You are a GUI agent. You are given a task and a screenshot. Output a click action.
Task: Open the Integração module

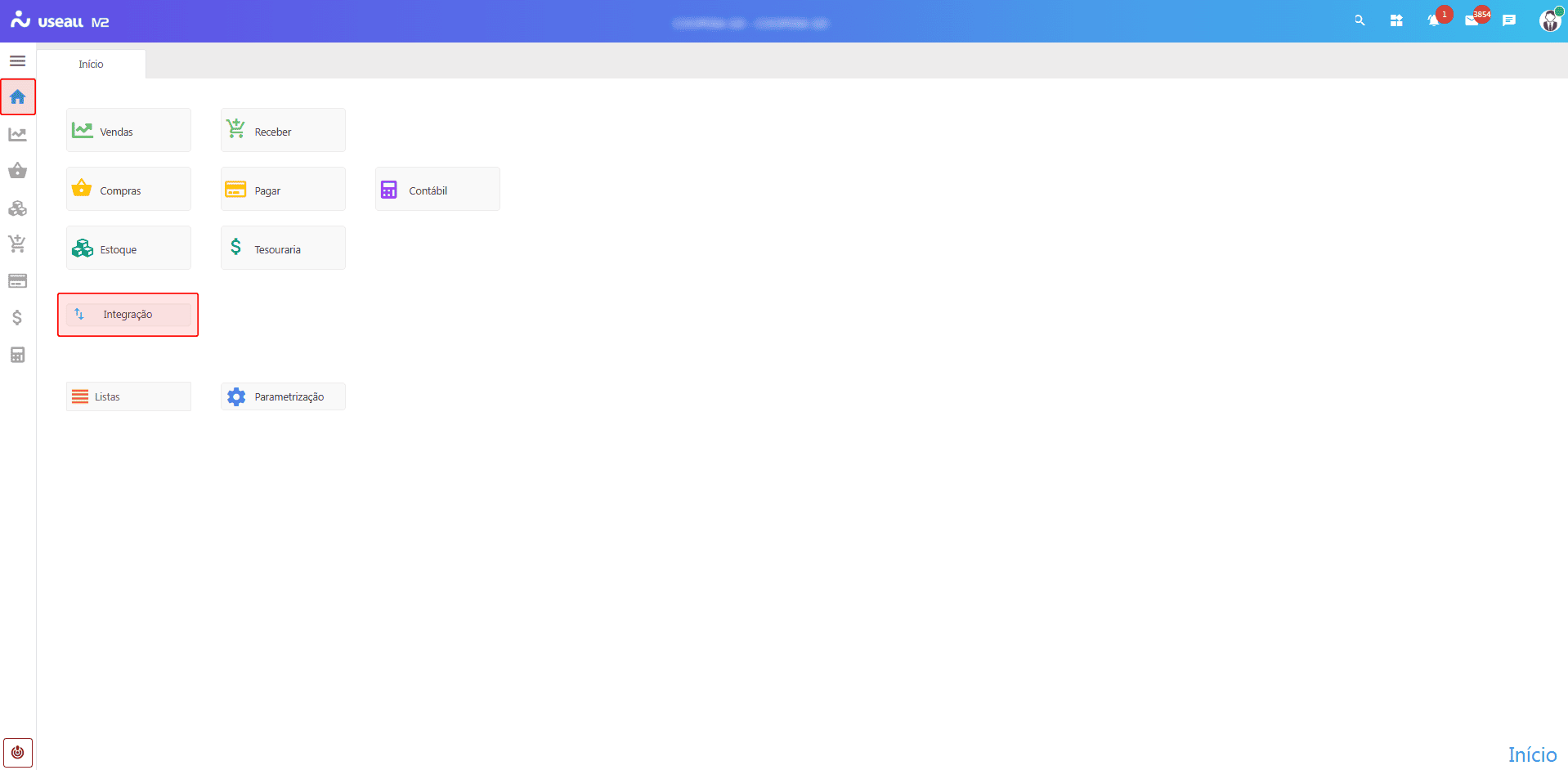(x=128, y=315)
